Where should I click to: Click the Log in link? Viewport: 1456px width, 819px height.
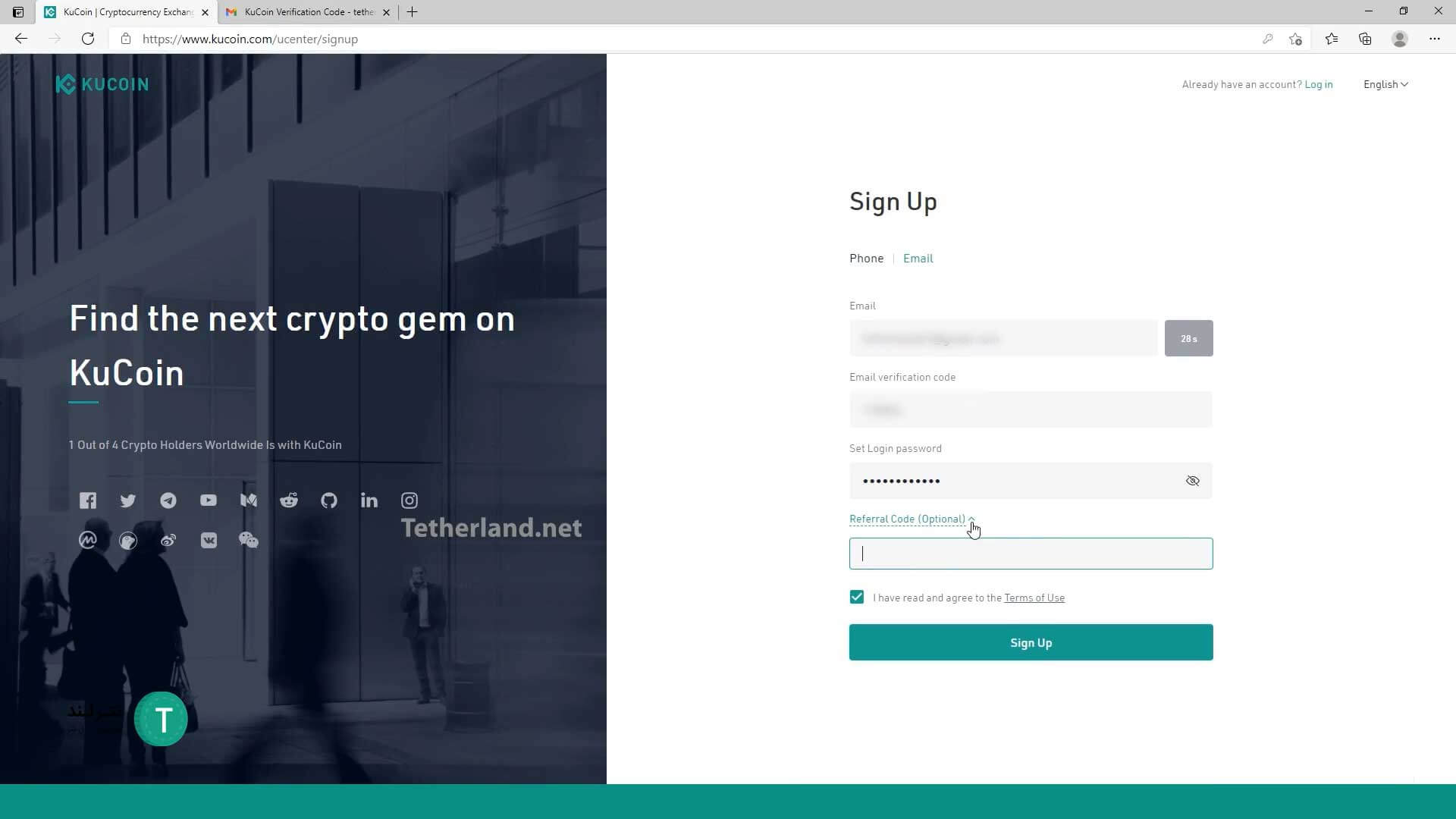(1319, 84)
